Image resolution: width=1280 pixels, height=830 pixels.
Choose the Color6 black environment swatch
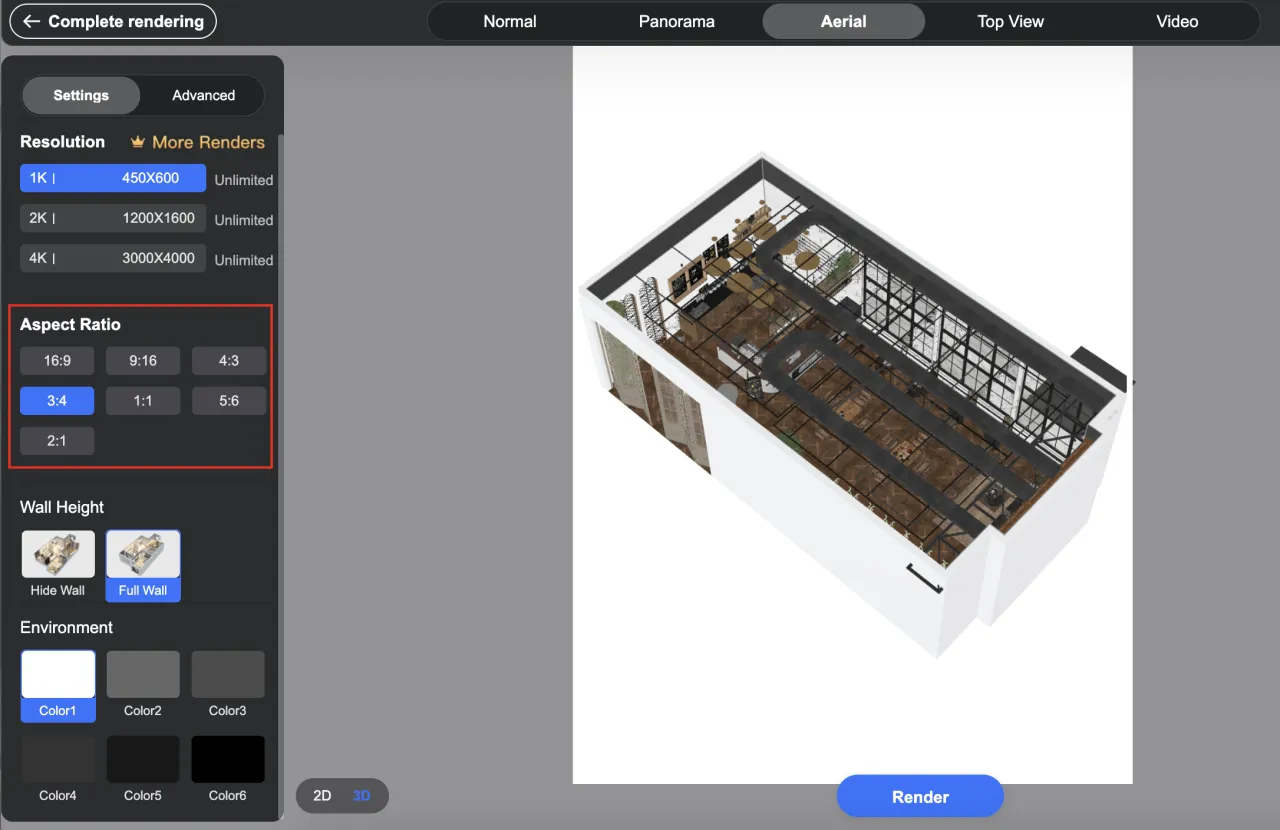coord(228,760)
